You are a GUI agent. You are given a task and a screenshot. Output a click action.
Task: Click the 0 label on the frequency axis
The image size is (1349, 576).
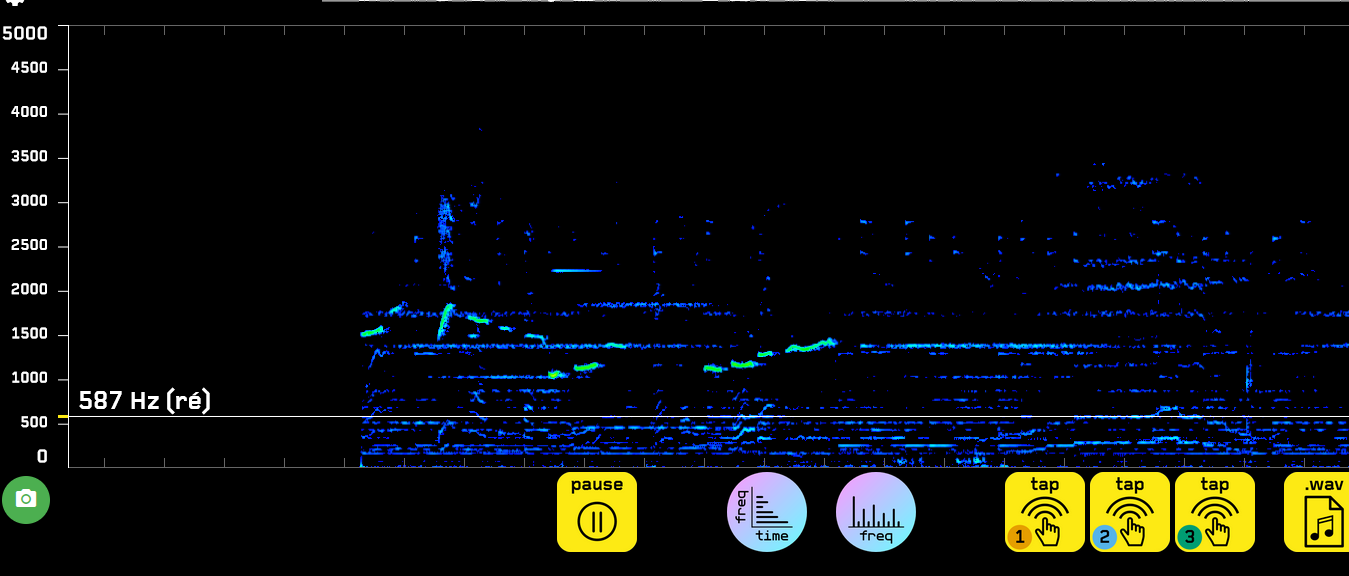coord(42,457)
